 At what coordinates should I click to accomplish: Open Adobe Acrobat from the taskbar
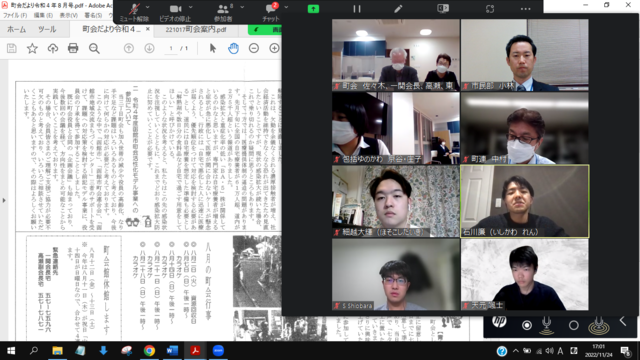[195, 351]
